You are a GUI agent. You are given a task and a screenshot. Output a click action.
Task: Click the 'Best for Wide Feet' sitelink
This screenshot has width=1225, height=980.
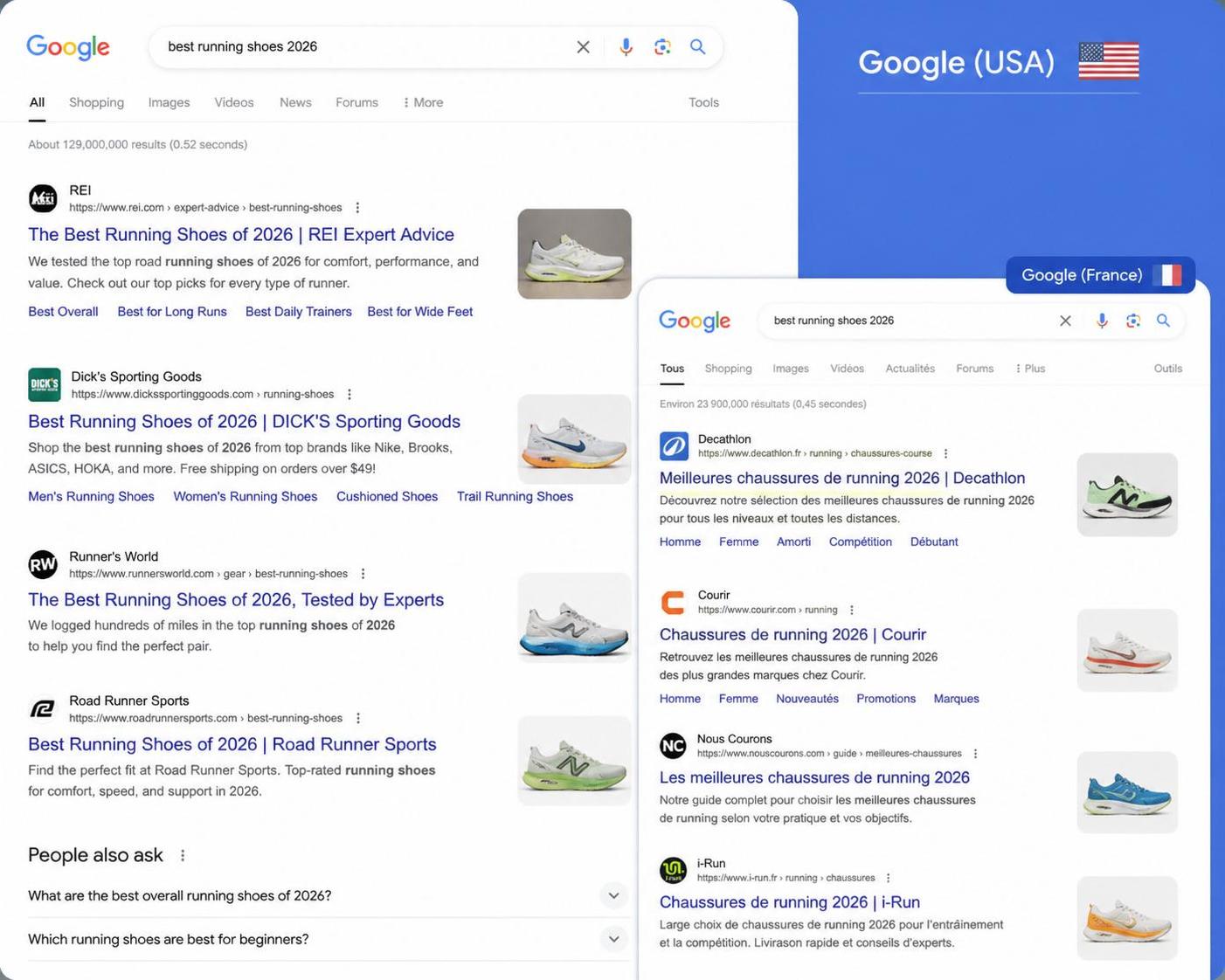[x=419, y=312]
